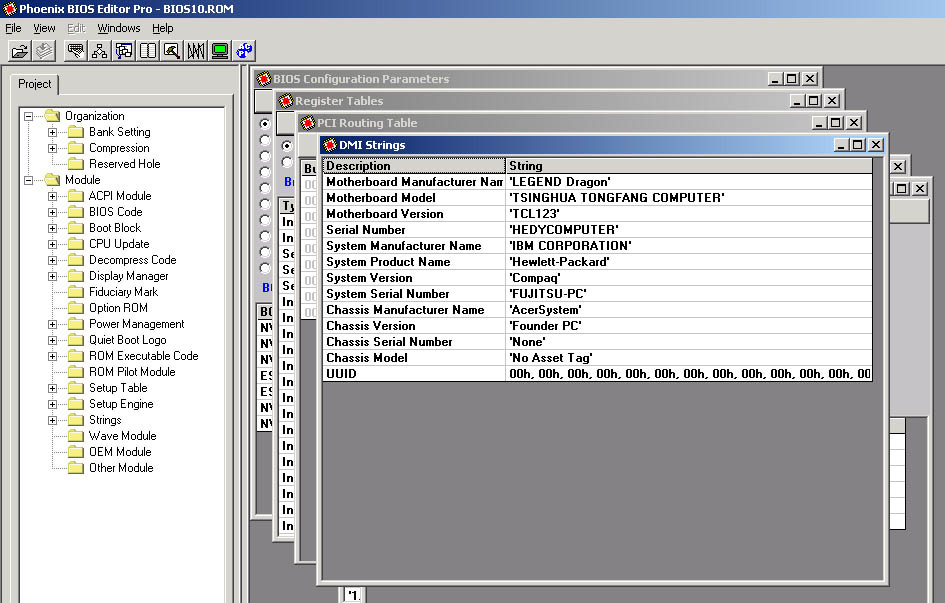The width and height of the screenshot is (945, 603).
Task: Collapse the Module tree branch
Action: [x=29, y=180]
